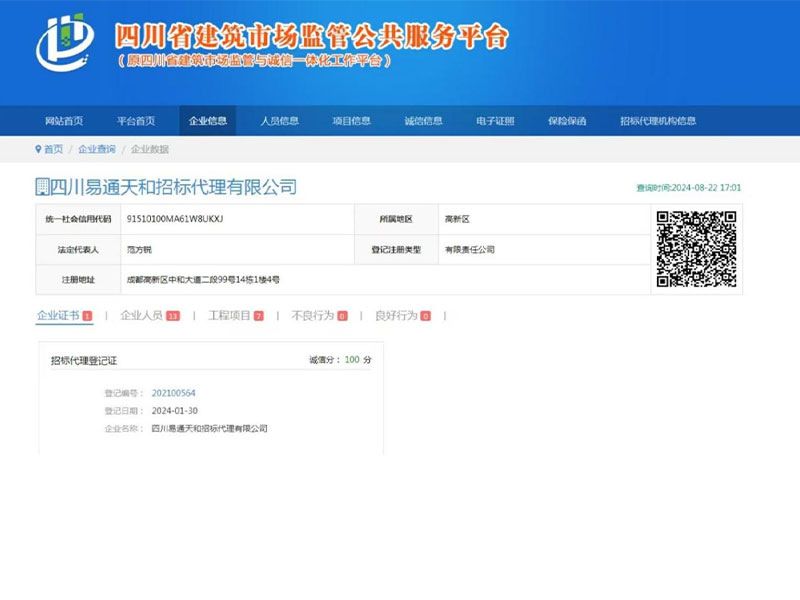Open 诚信信息 navigation item
This screenshot has height=600, width=800.
tap(424, 121)
